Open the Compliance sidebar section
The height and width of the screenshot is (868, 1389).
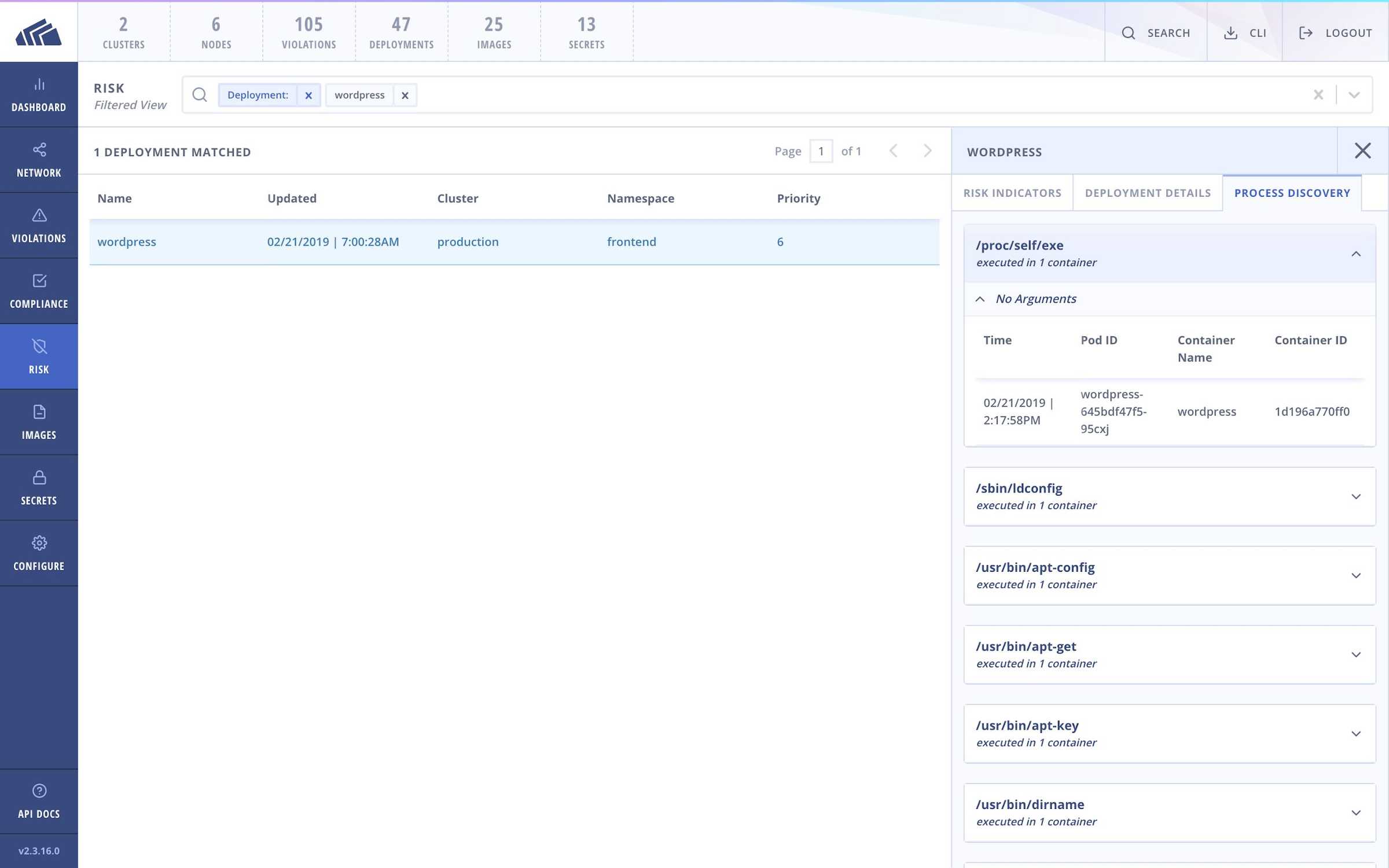click(39, 291)
